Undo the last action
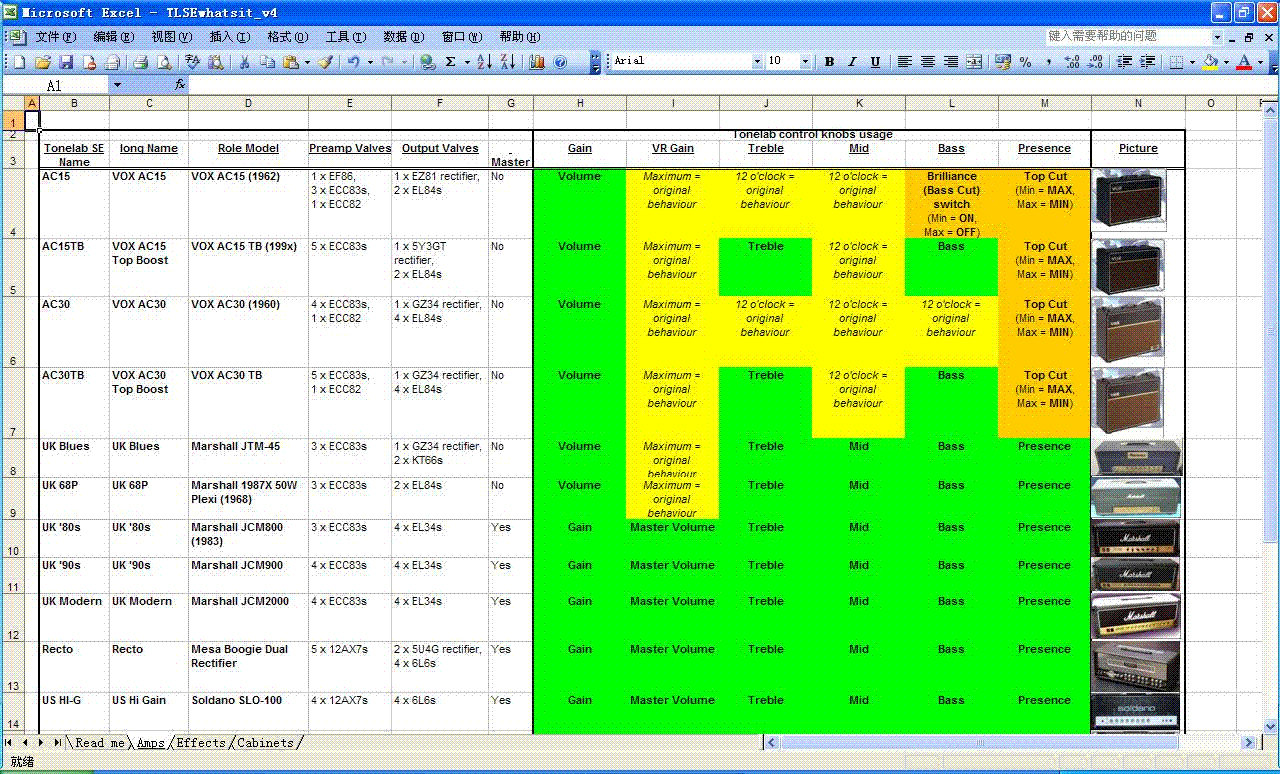The image size is (1280, 774). coord(353,62)
